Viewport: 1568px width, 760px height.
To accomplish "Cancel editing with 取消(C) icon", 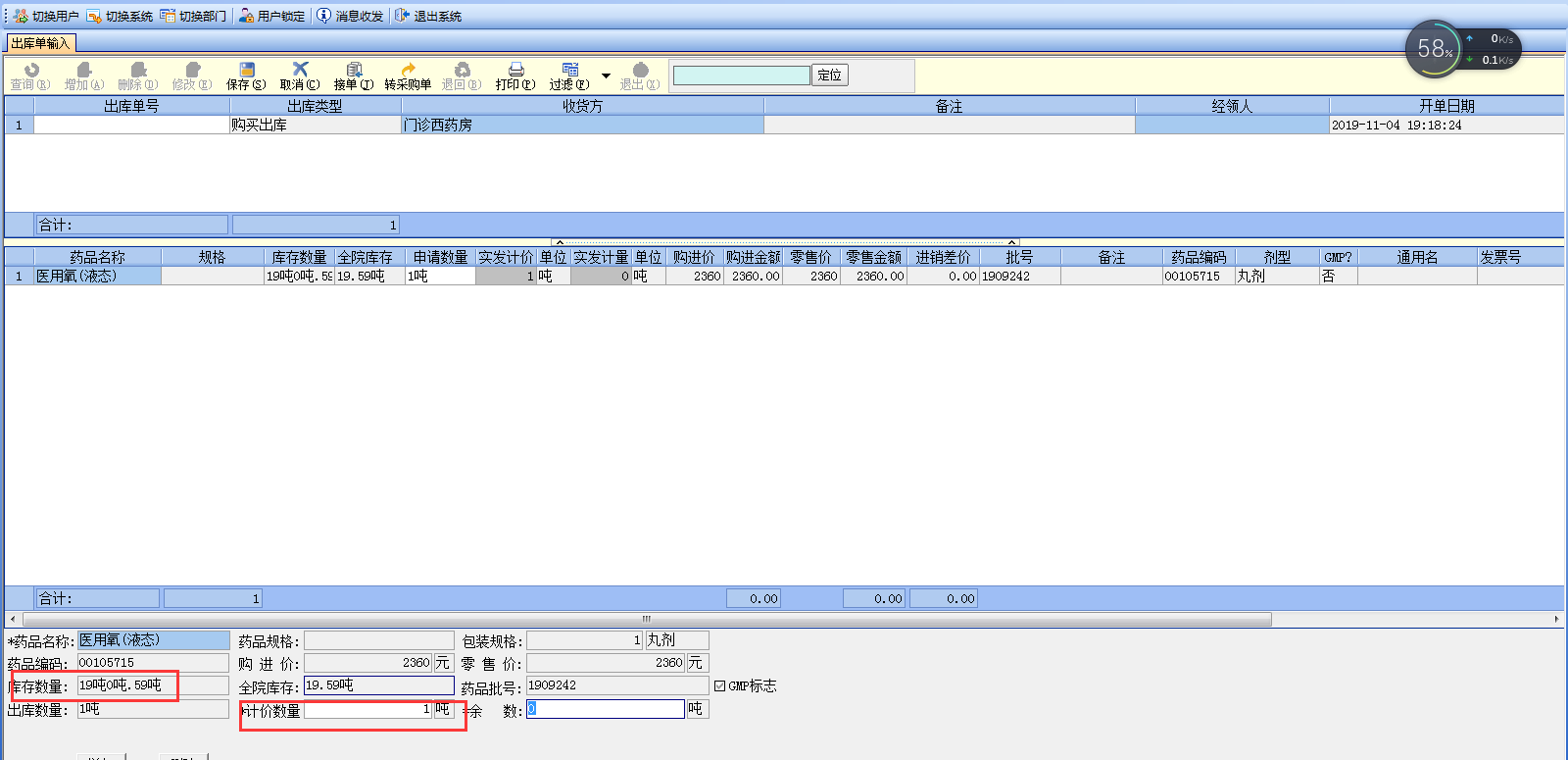I will [x=300, y=70].
